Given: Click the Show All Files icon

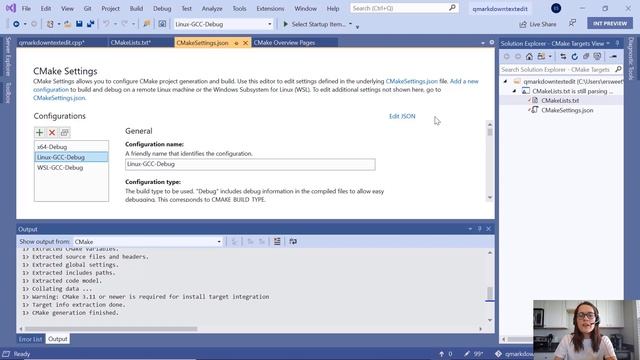Looking at the screenshot, I should [x=598, y=56].
